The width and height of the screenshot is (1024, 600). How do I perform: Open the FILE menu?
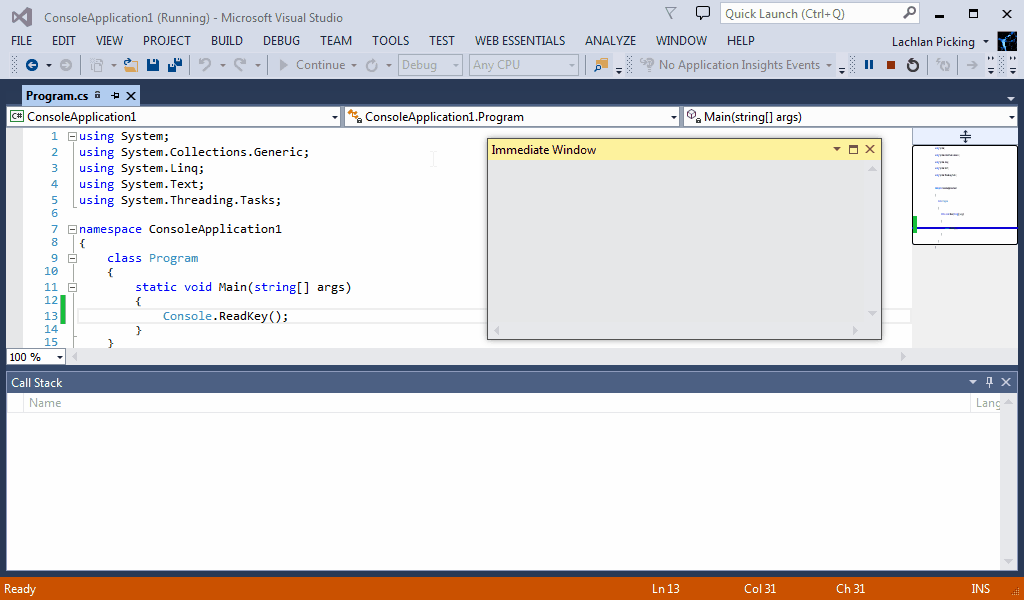22,40
